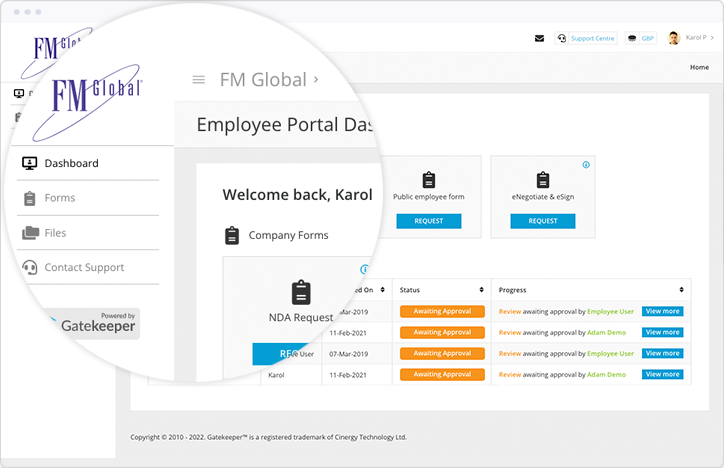This screenshot has height=468, width=724.
Task: Open the GBP currency selector
Action: [x=641, y=38]
